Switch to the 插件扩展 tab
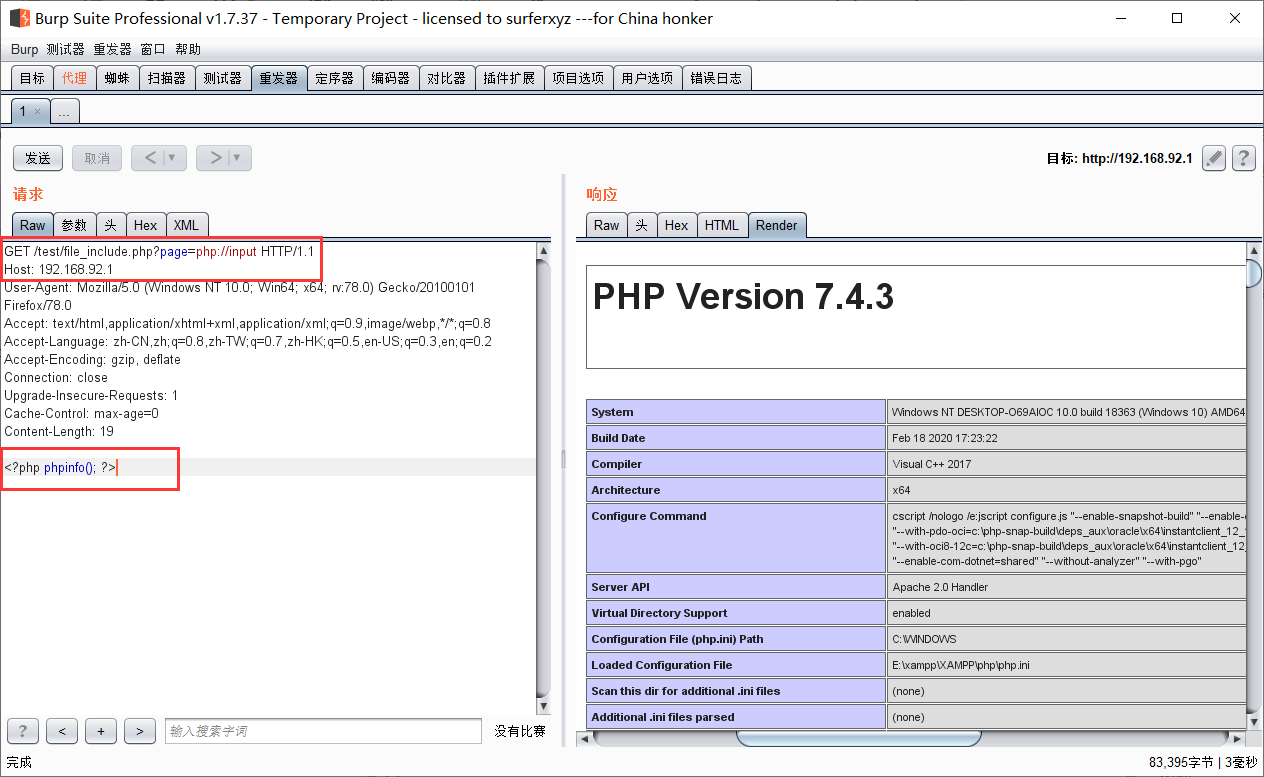The image size is (1264, 777). (x=509, y=78)
